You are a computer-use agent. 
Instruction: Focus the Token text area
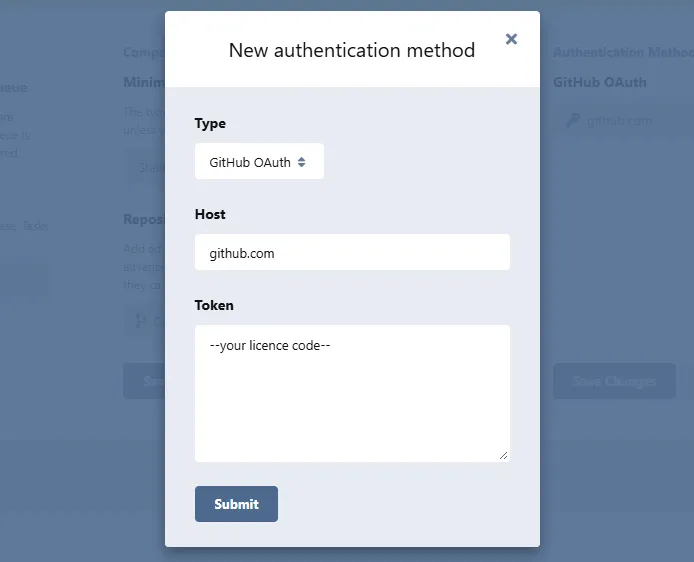tap(352, 394)
